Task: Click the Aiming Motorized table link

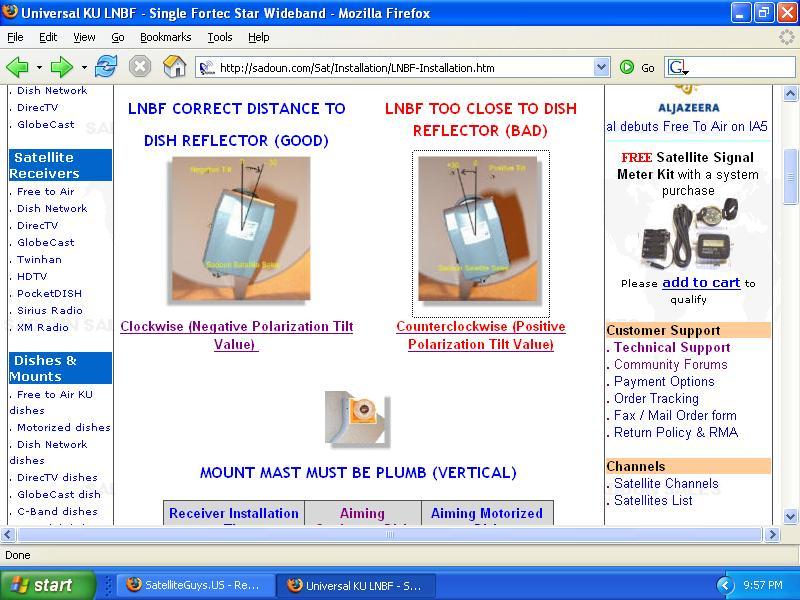Action: (487, 513)
